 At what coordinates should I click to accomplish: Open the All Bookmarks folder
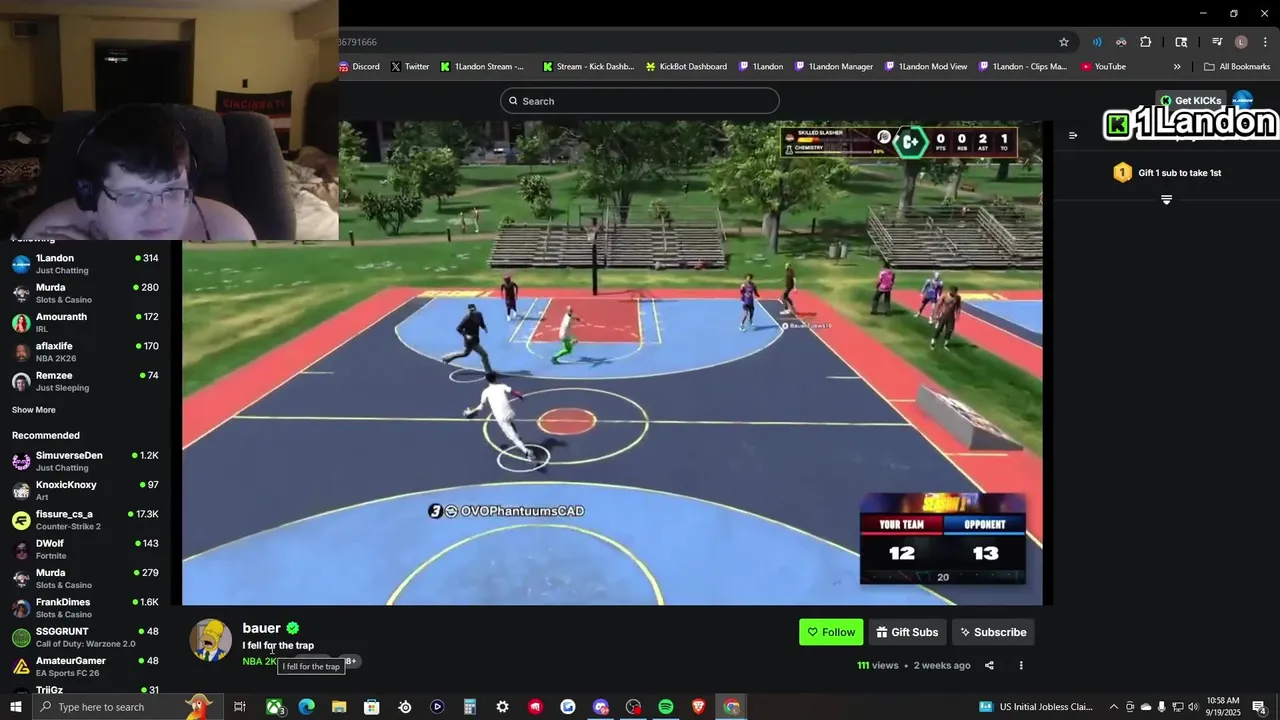[1237, 67]
